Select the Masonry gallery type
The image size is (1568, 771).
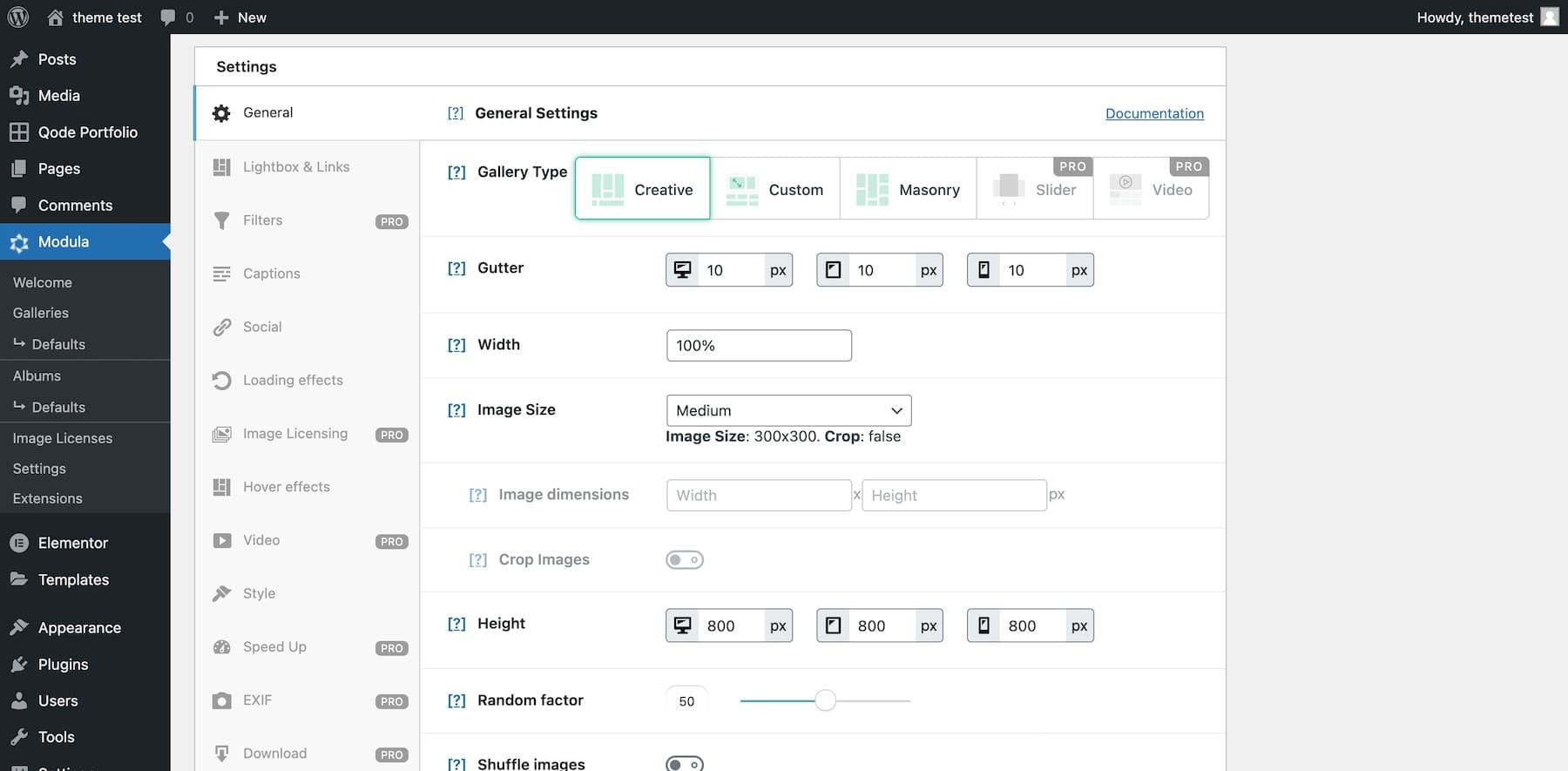pos(909,188)
